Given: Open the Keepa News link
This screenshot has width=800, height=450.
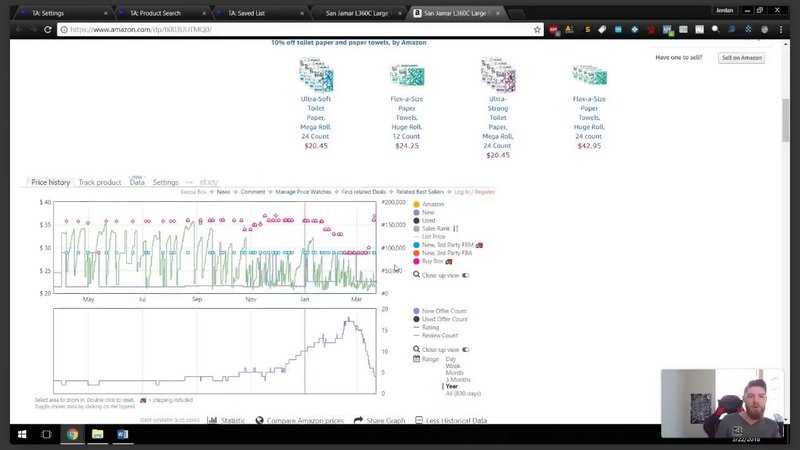Looking at the screenshot, I should 223,192.
